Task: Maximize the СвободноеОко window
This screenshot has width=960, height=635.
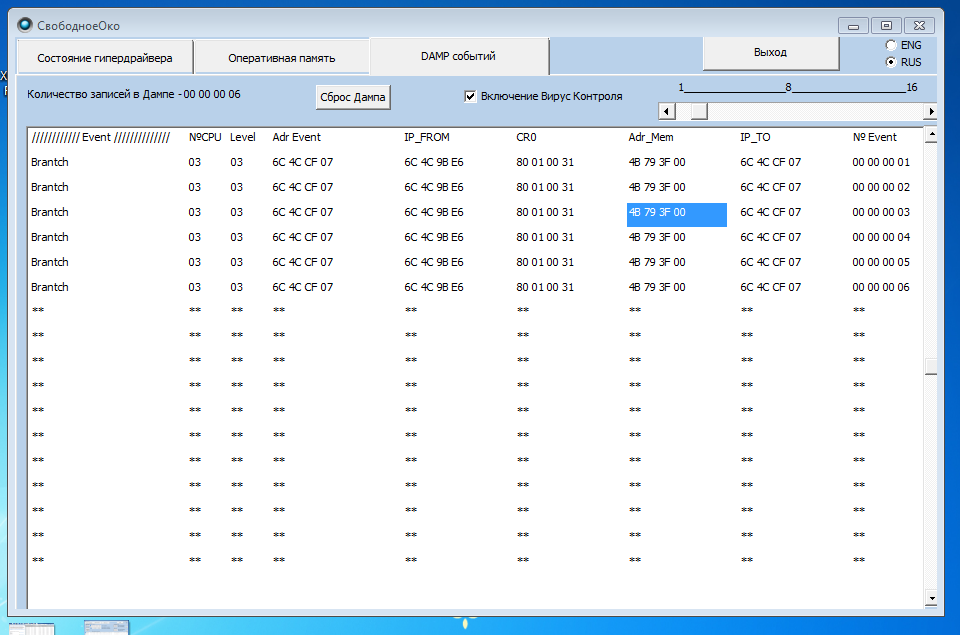Action: 886,26
